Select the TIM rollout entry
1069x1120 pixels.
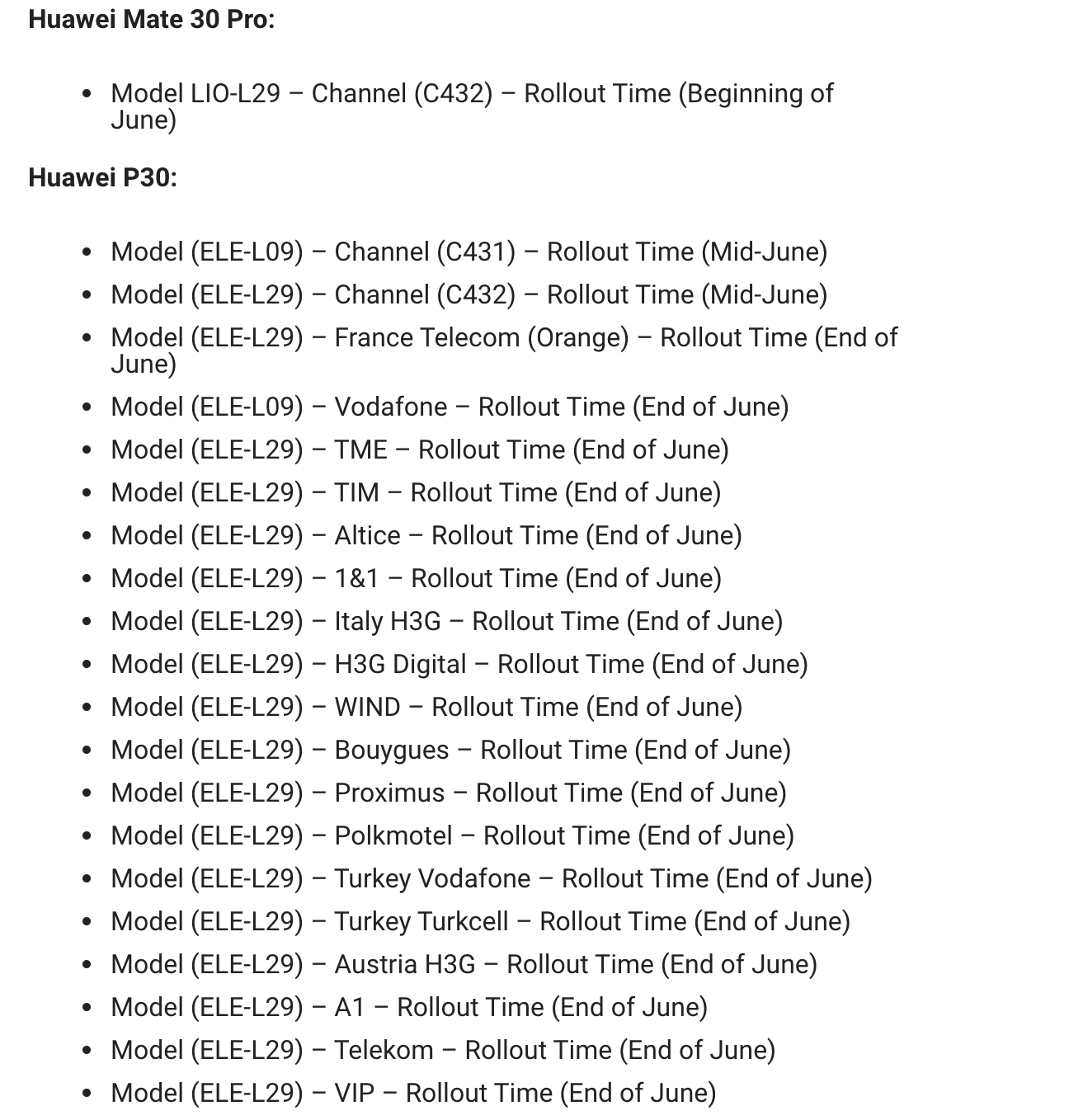(416, 492)
